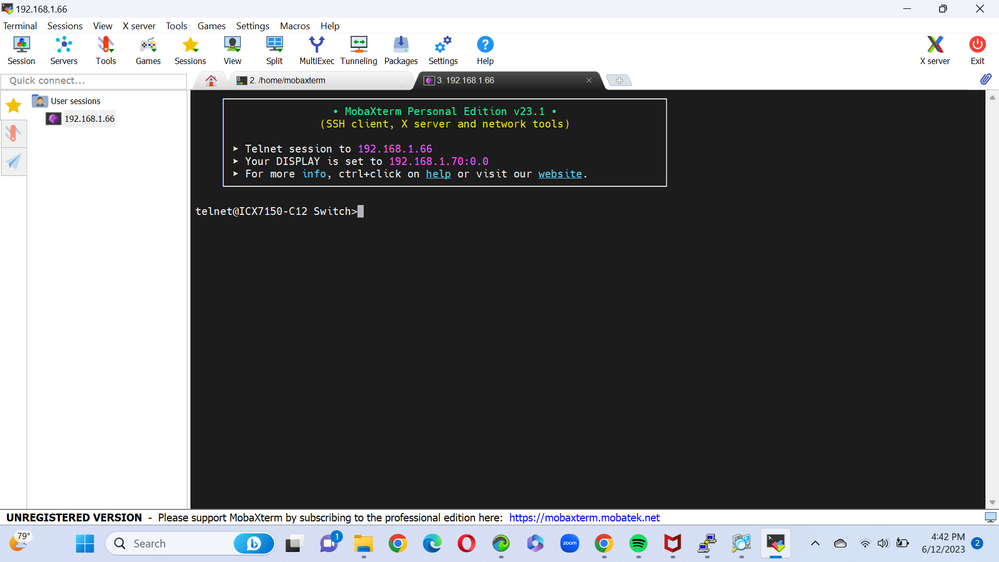Open the Servers toolbar icon

[x=64, y=50]
